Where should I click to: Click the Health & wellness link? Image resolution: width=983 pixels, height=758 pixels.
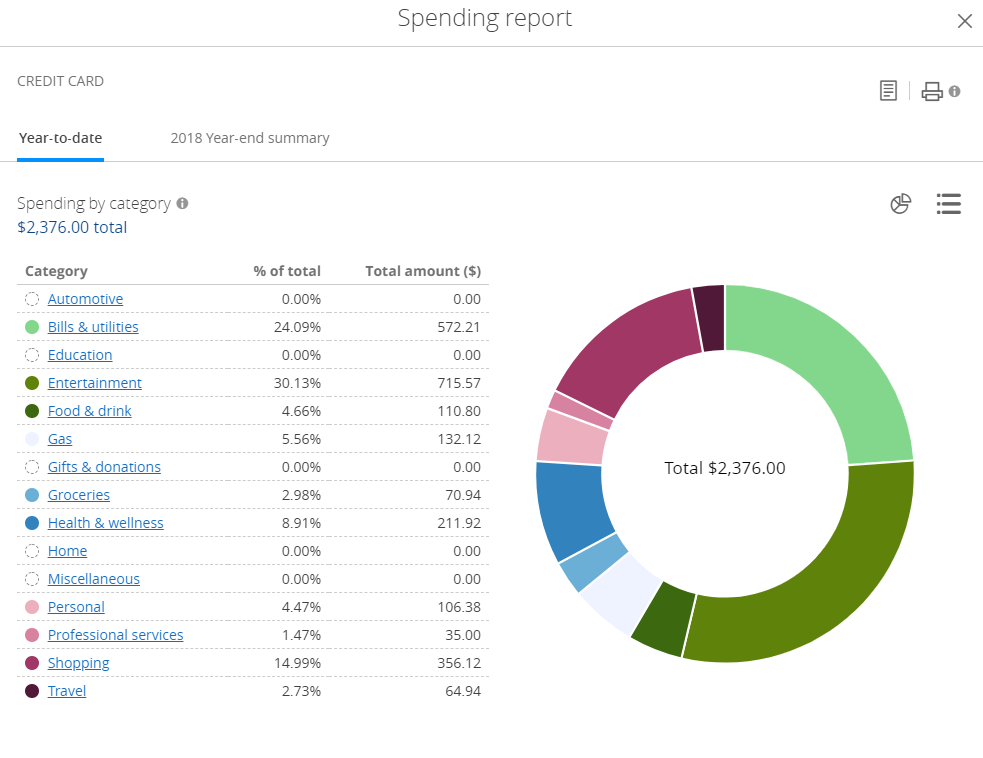[x=105, y=523]
